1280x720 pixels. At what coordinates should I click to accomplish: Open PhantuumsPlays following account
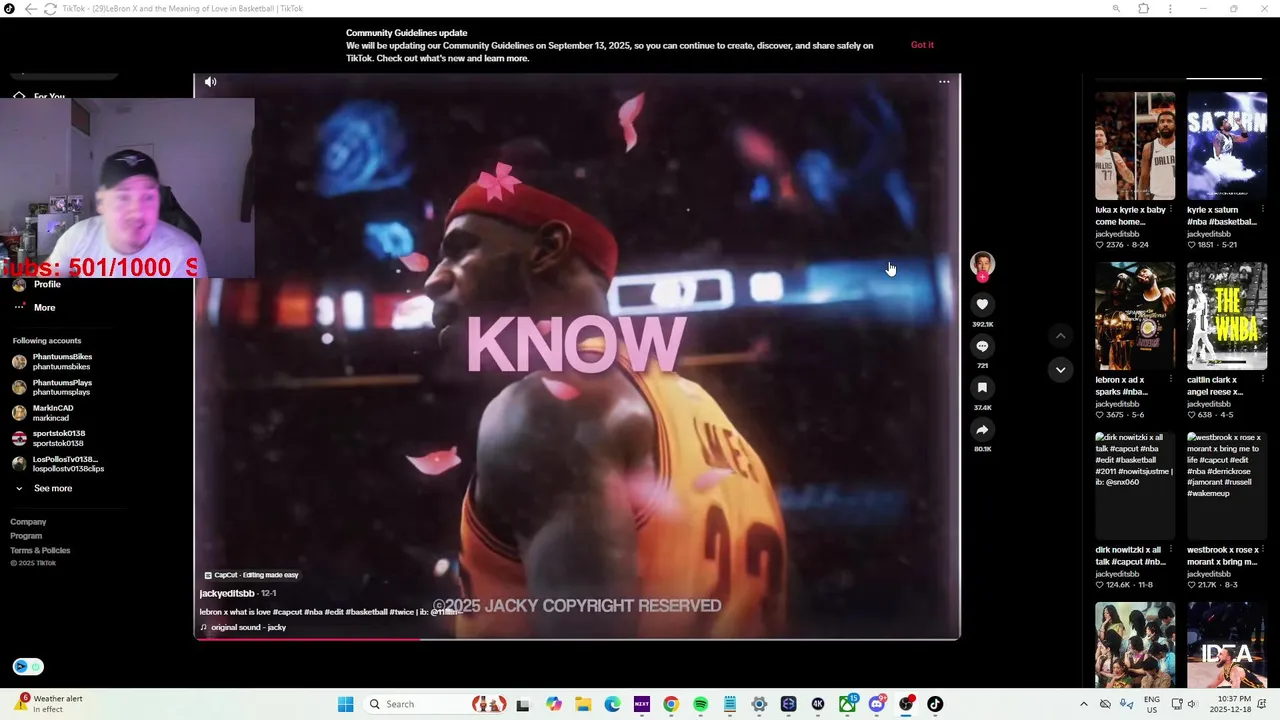click(x=53, y=388)
